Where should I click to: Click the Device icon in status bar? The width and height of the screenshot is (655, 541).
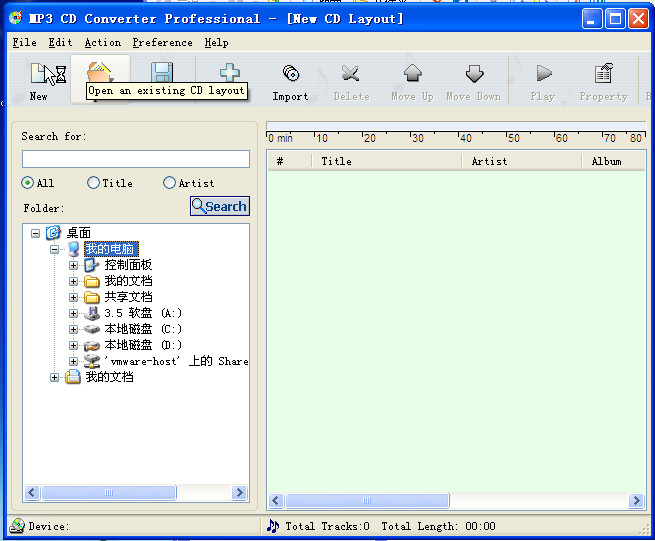(x=17, y=526)
